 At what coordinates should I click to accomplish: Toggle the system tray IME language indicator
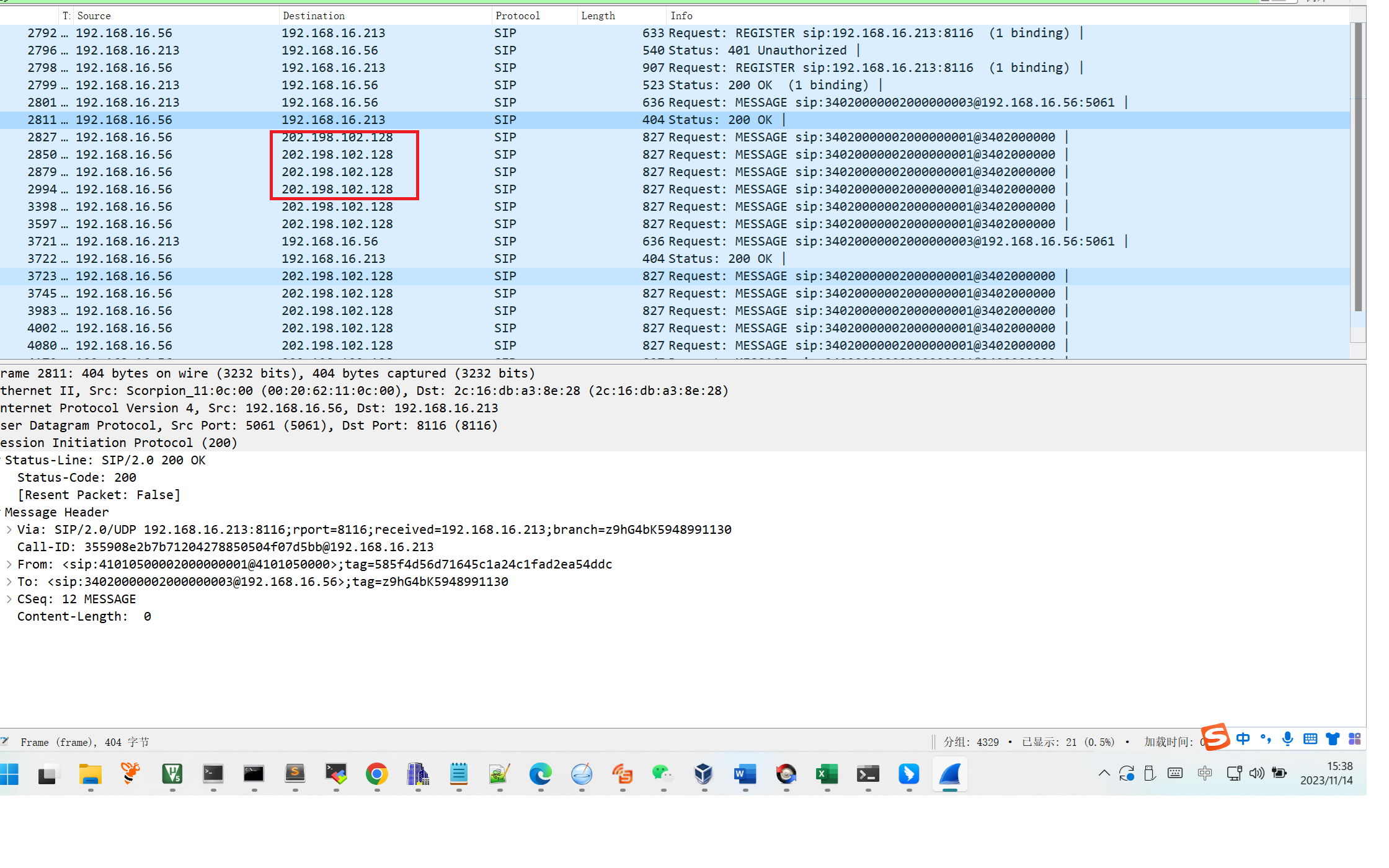tap(1205, 773)
